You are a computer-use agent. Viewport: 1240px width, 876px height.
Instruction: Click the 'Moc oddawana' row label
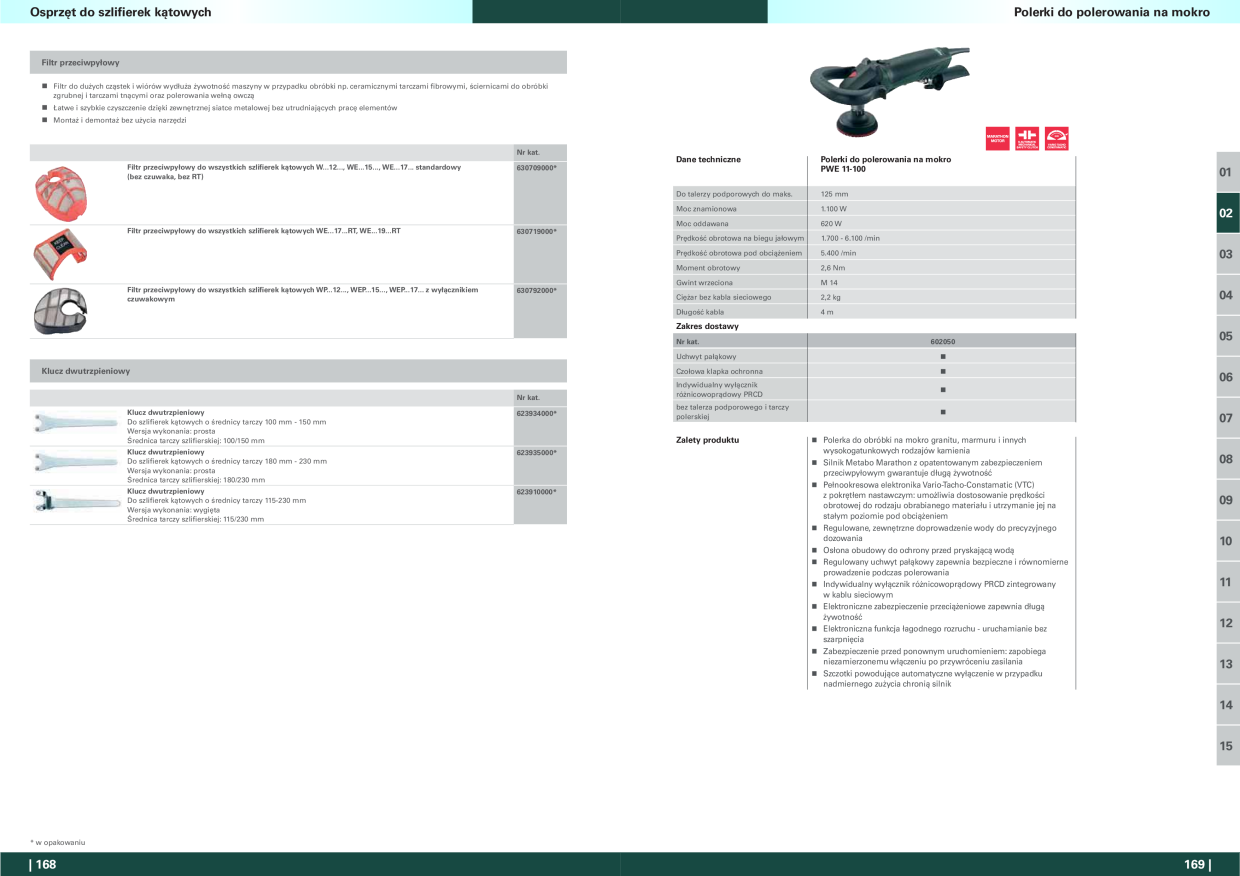tap(702, 224)
